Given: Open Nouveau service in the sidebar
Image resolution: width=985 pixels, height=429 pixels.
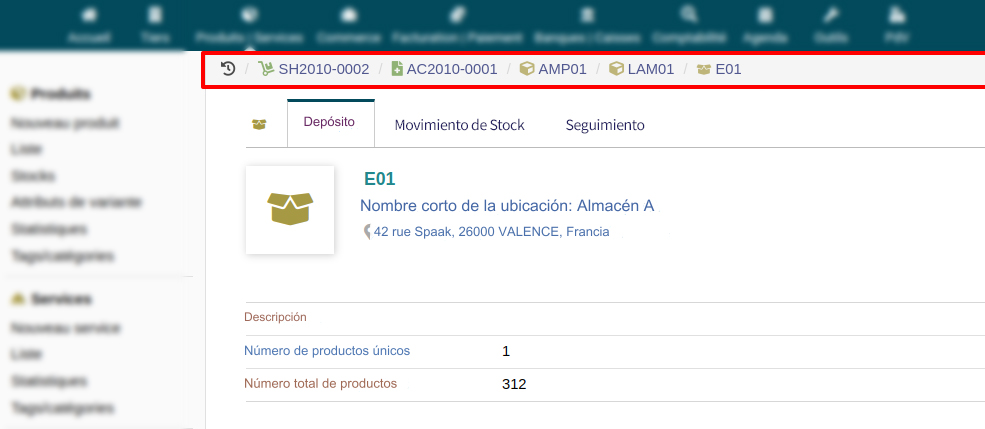Looking at the screenshot, I should coord(66,329).
